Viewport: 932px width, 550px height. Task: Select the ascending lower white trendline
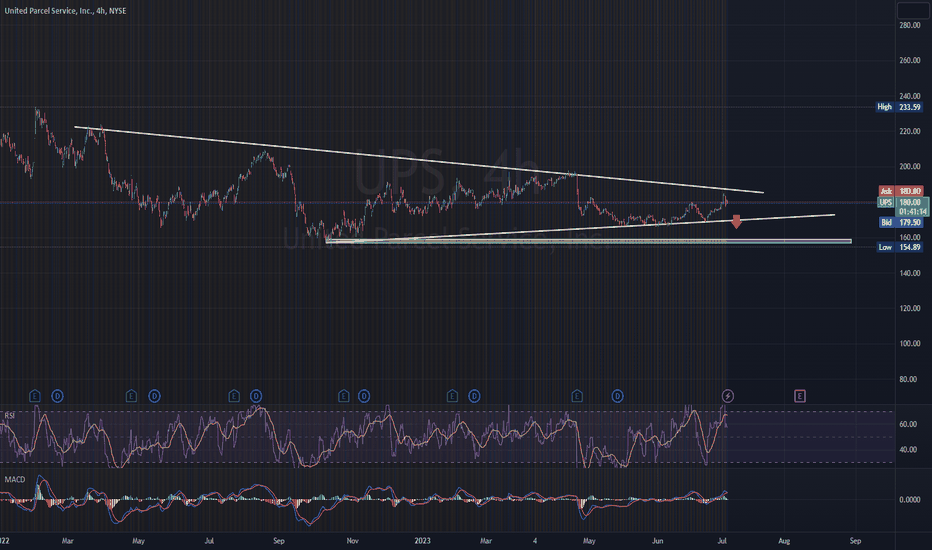(x=580, y=228)
